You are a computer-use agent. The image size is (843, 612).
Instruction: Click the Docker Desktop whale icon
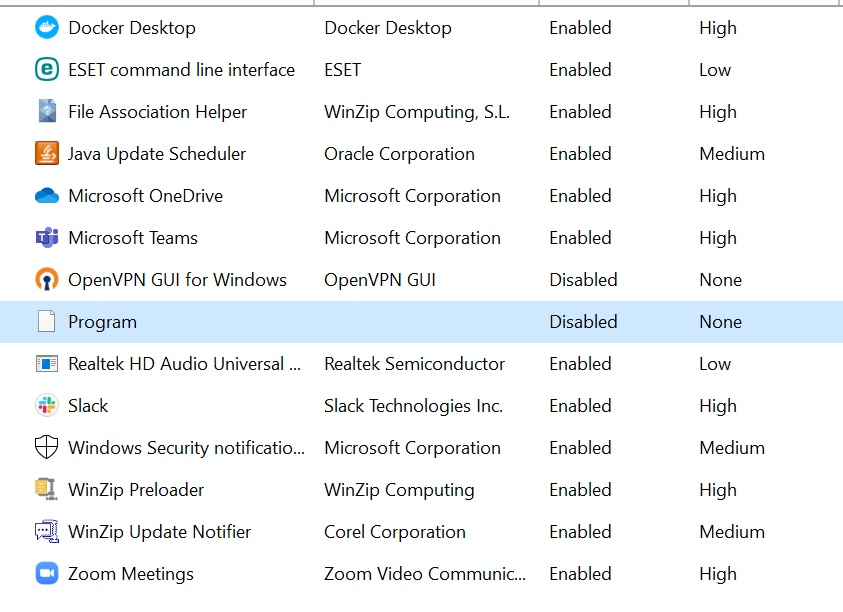[47, 27]
